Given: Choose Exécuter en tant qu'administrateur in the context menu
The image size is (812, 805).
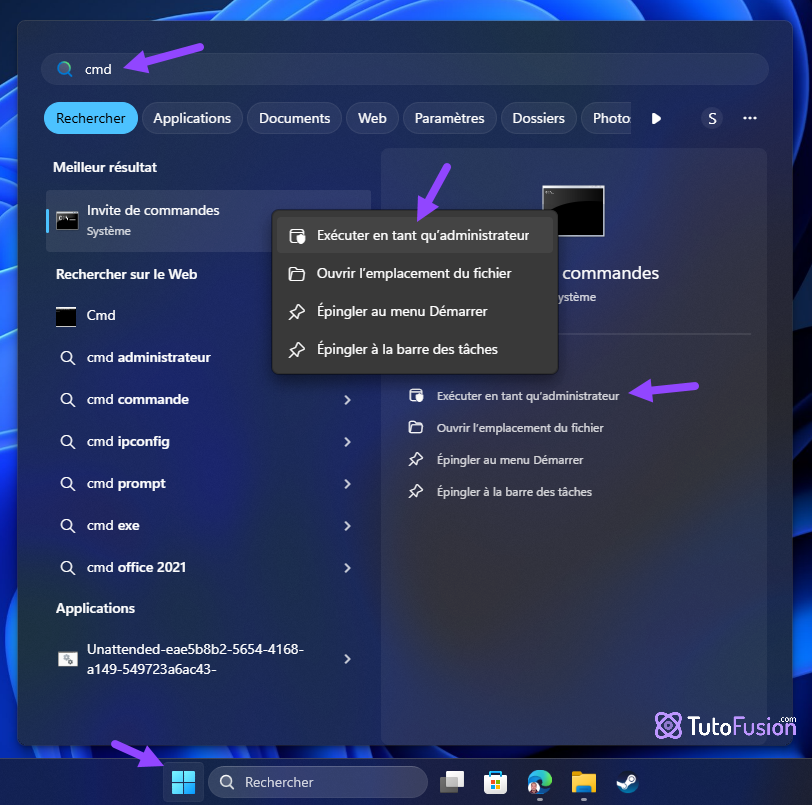Looking at the screenshot, I should coord(415,235).
